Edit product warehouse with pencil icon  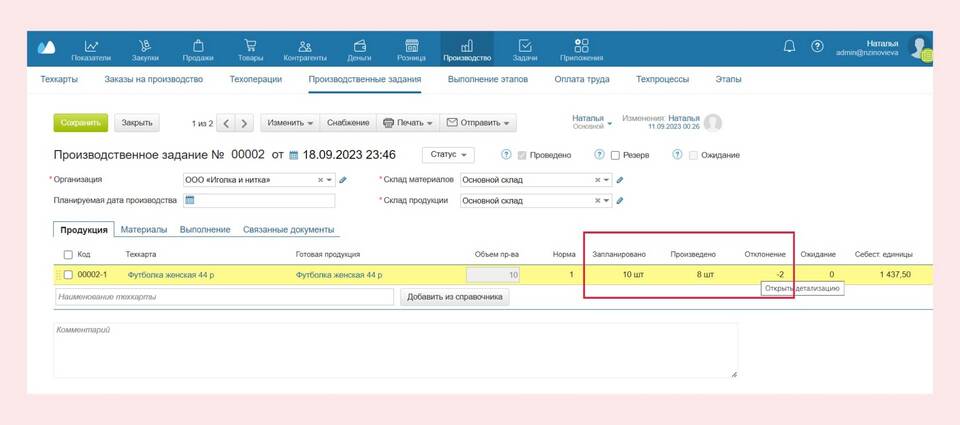pyautogui.click(x=620, y=200)
